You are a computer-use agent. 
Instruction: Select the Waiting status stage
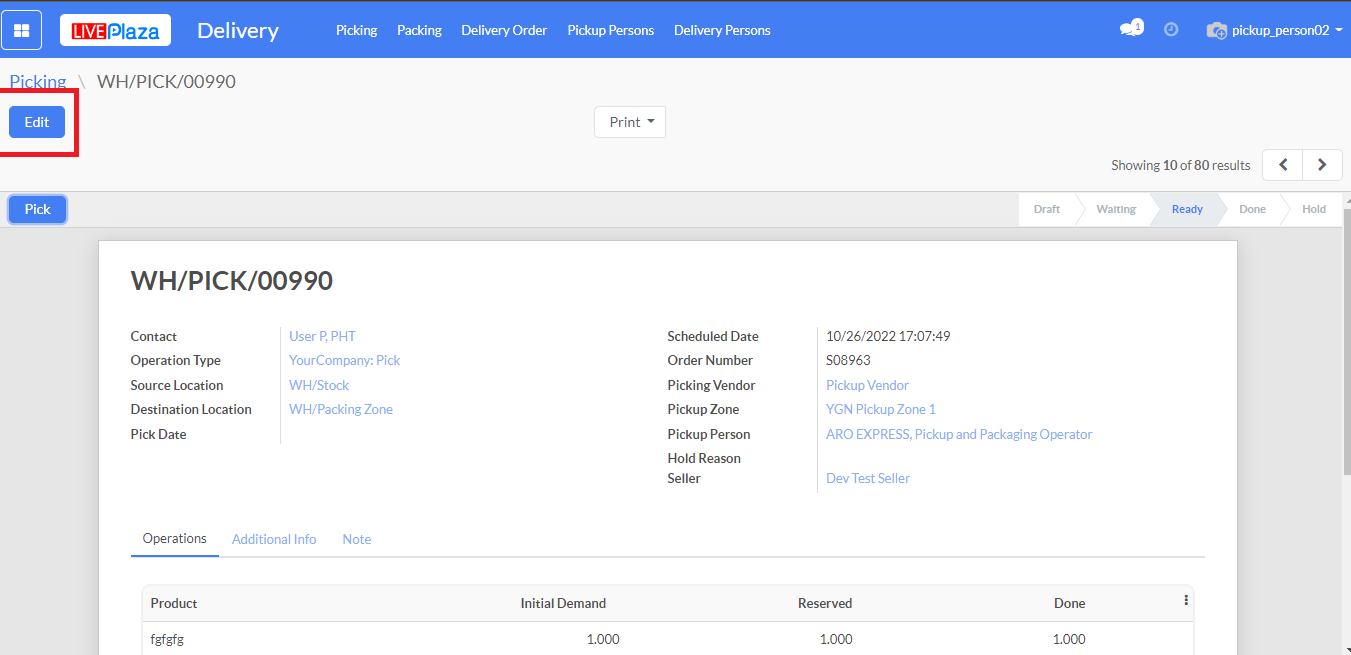[x=1116, y=209]
